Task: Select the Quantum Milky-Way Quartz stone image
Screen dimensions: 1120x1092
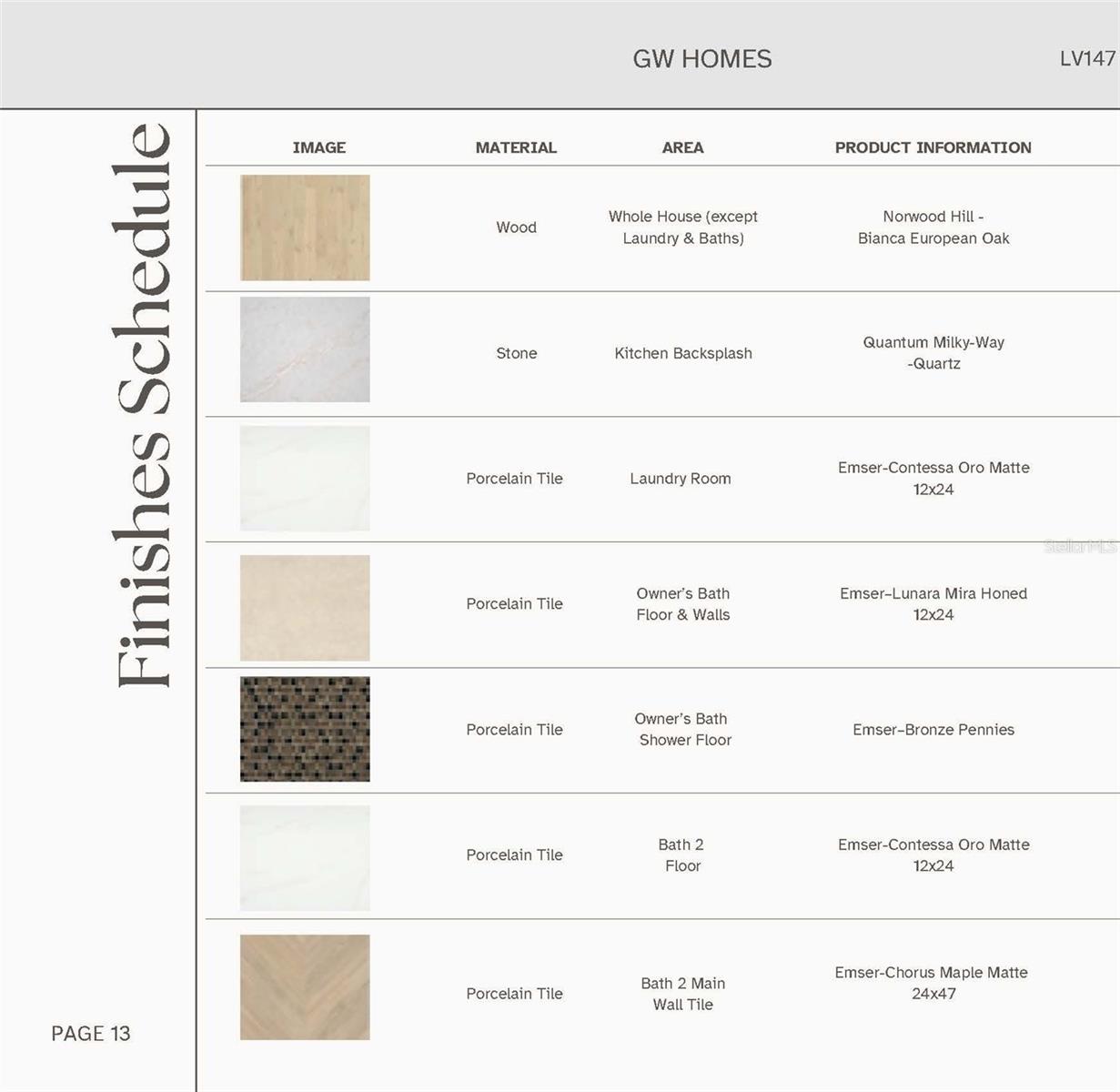Action: (305, 349)
